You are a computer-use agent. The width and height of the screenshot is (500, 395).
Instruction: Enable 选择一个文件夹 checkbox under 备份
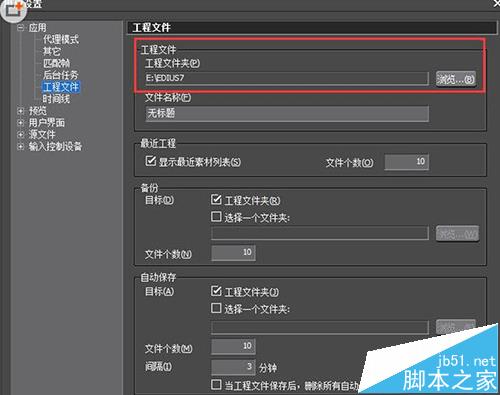click(216, 217)
